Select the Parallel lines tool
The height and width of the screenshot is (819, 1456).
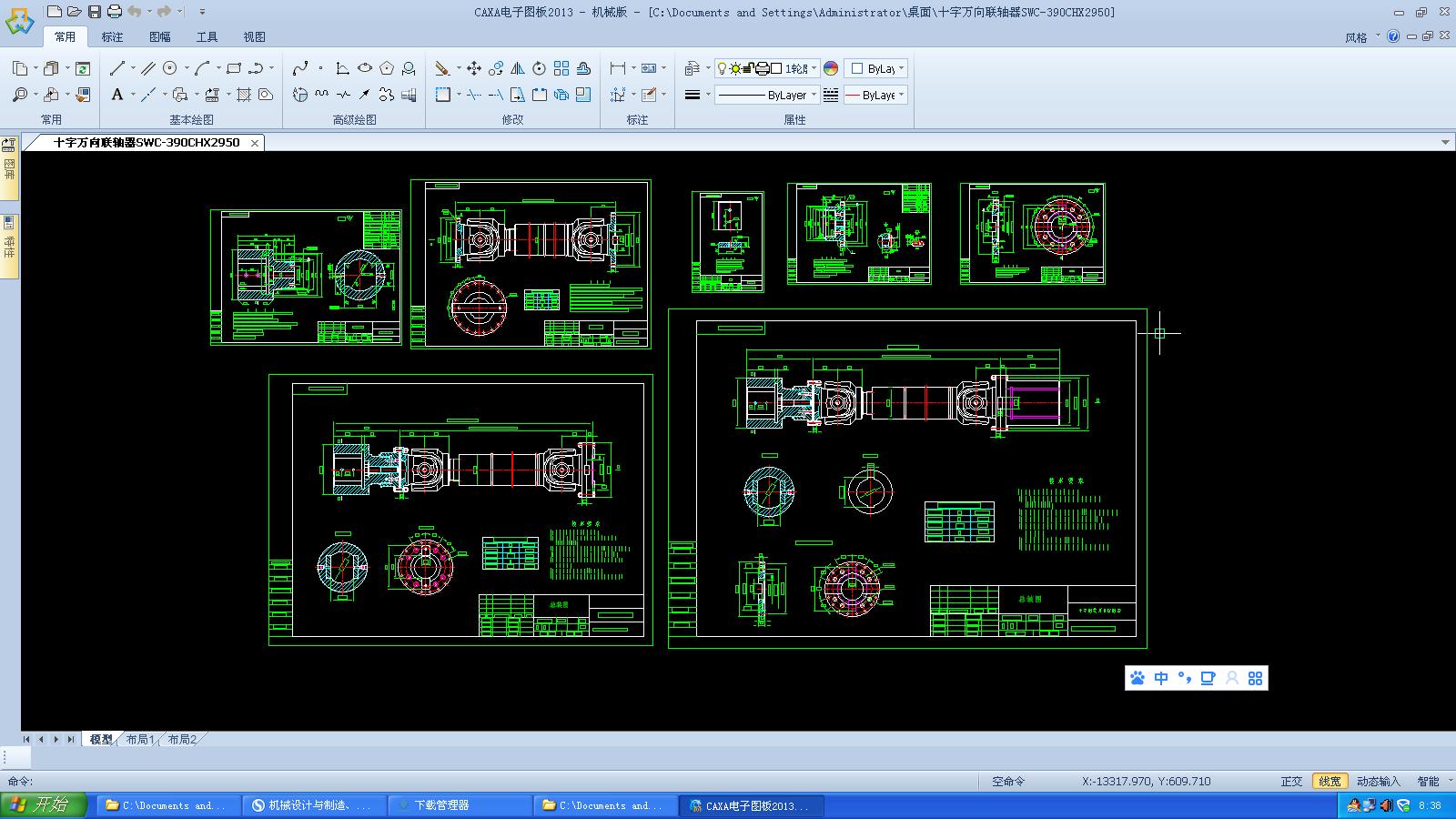(x=147, y=68)
